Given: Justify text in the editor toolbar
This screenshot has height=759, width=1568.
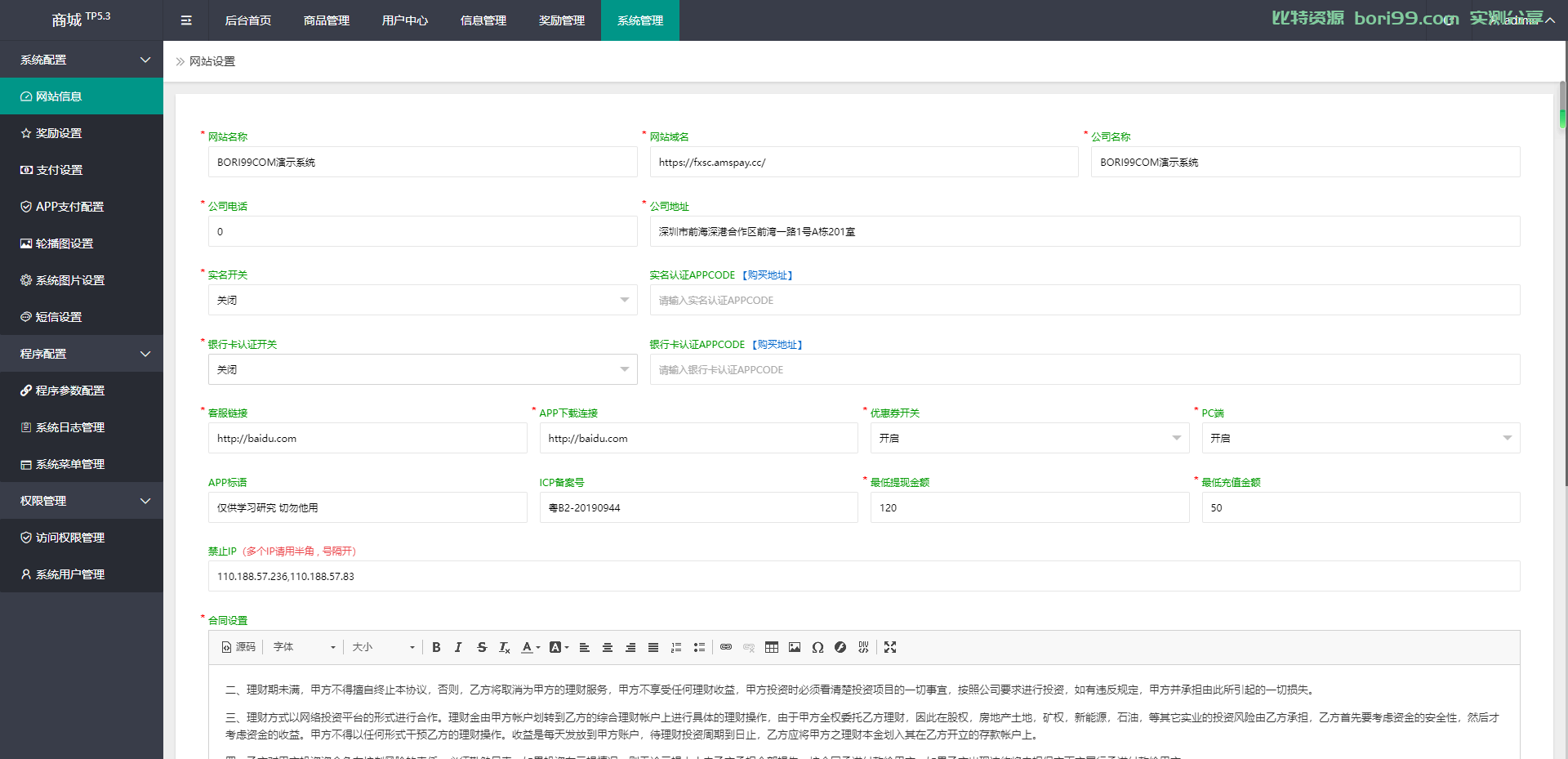Looking at the screenshot, I should point(653,647).
